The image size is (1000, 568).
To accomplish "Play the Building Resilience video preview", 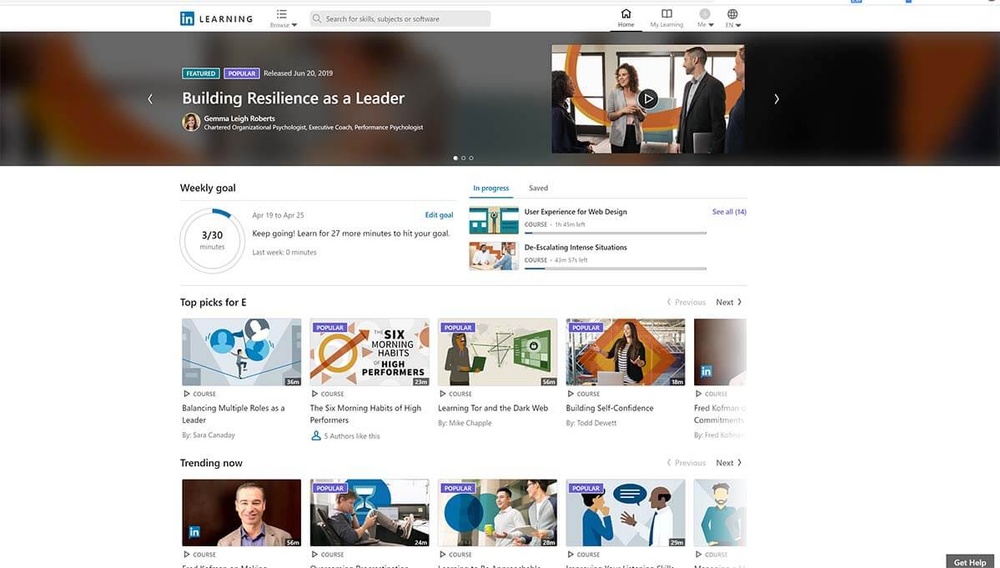I will click(648, 98).
